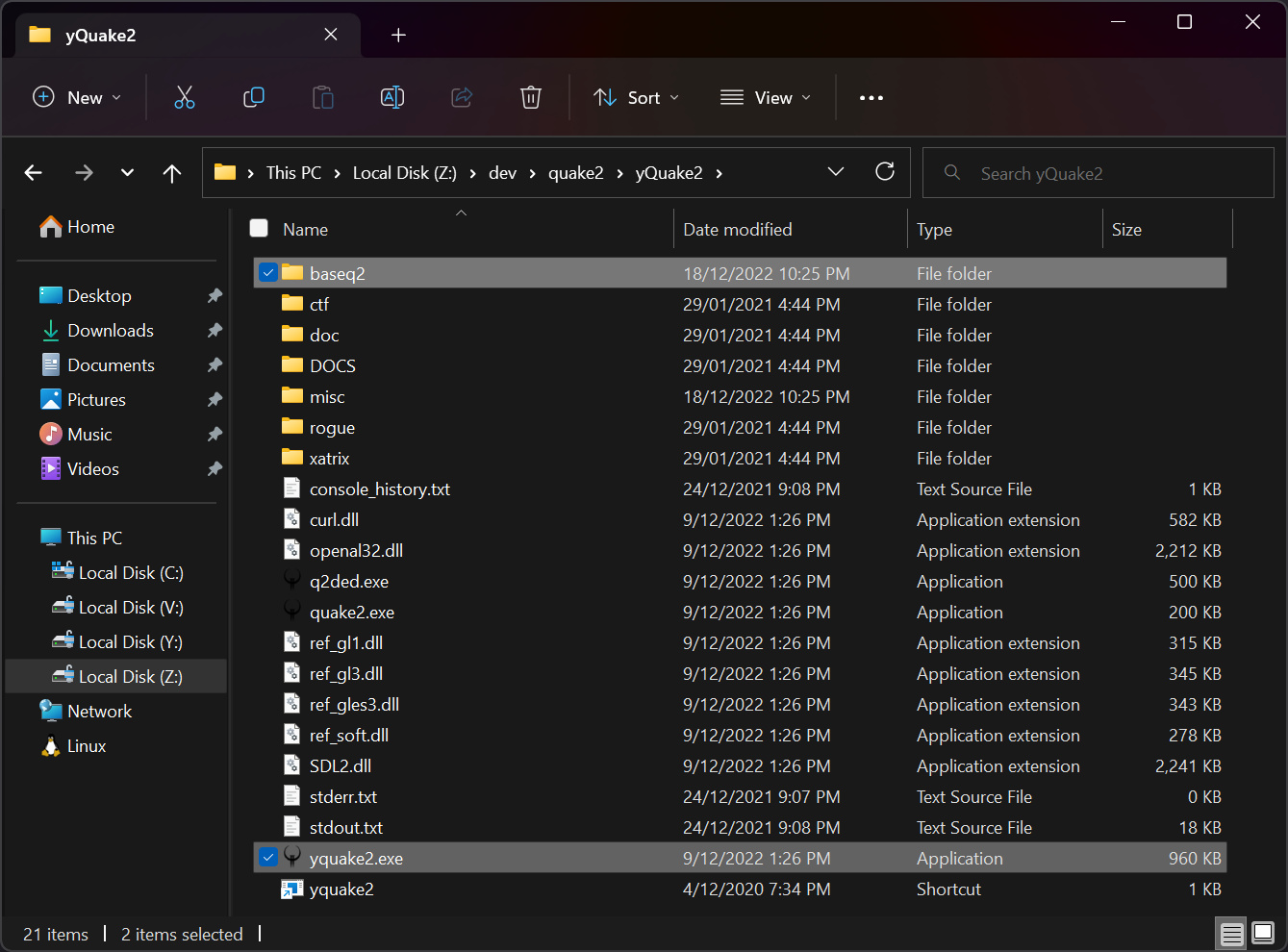Unpin Videos from Quick access
1288x952 pixels.
point(215,469)
